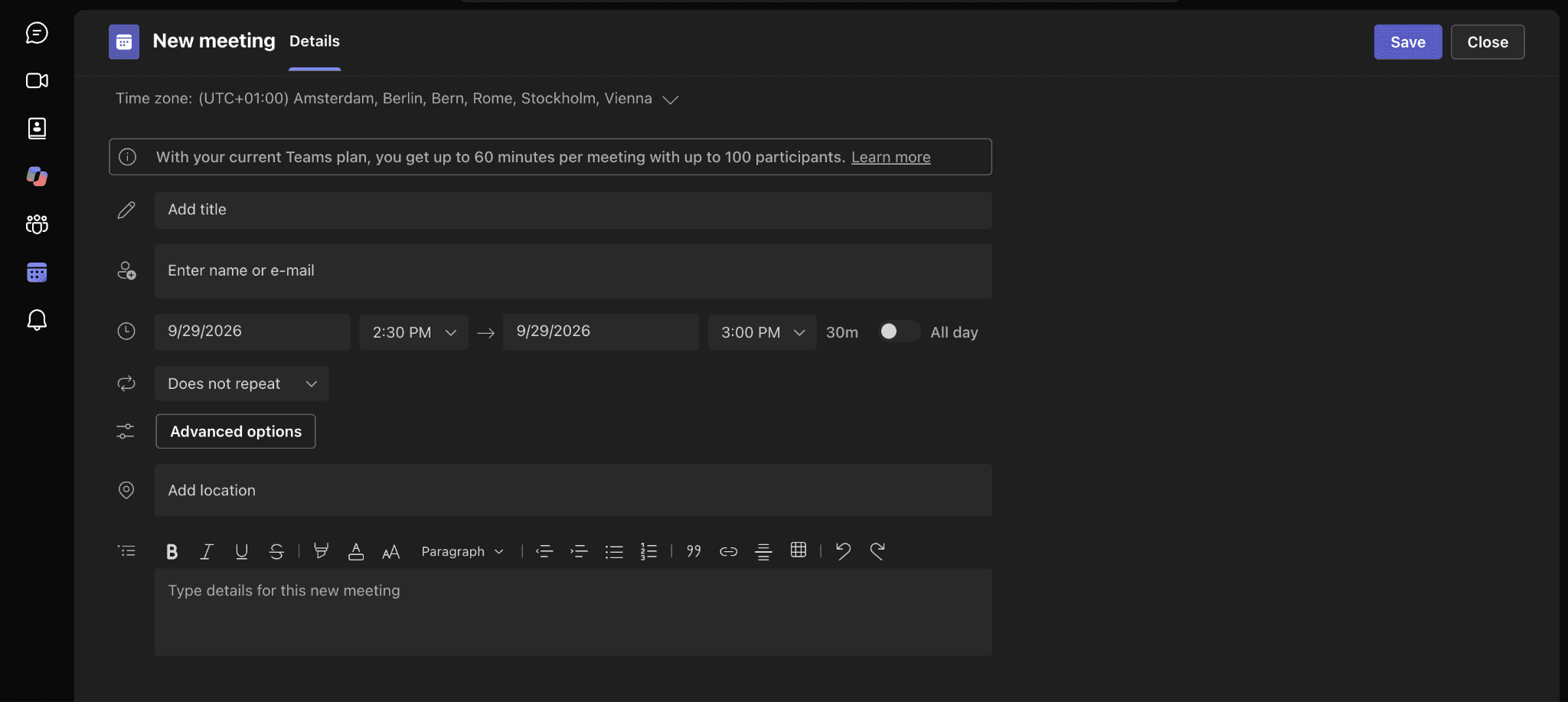Toggle italic formatting

pos(206,551)
